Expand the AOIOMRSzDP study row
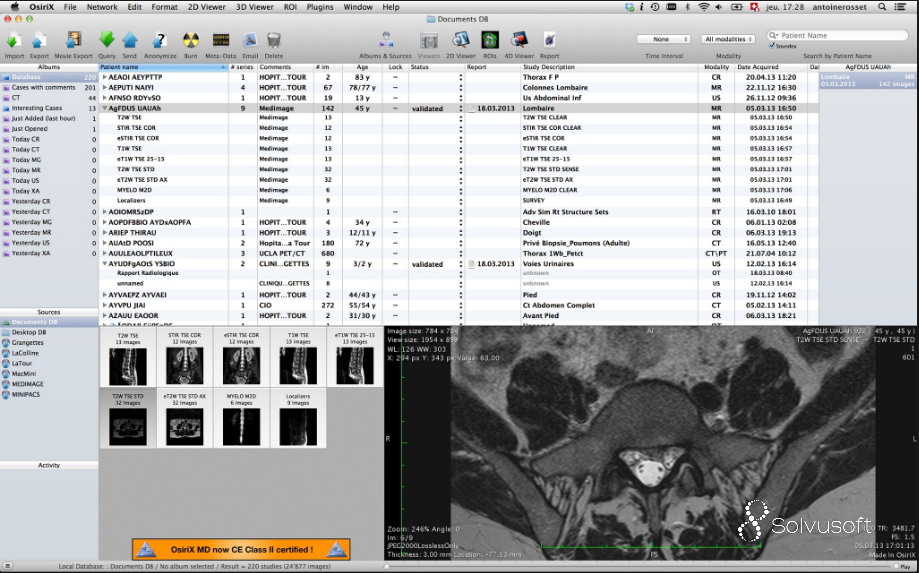919x573 pixels. pos(105,212)
